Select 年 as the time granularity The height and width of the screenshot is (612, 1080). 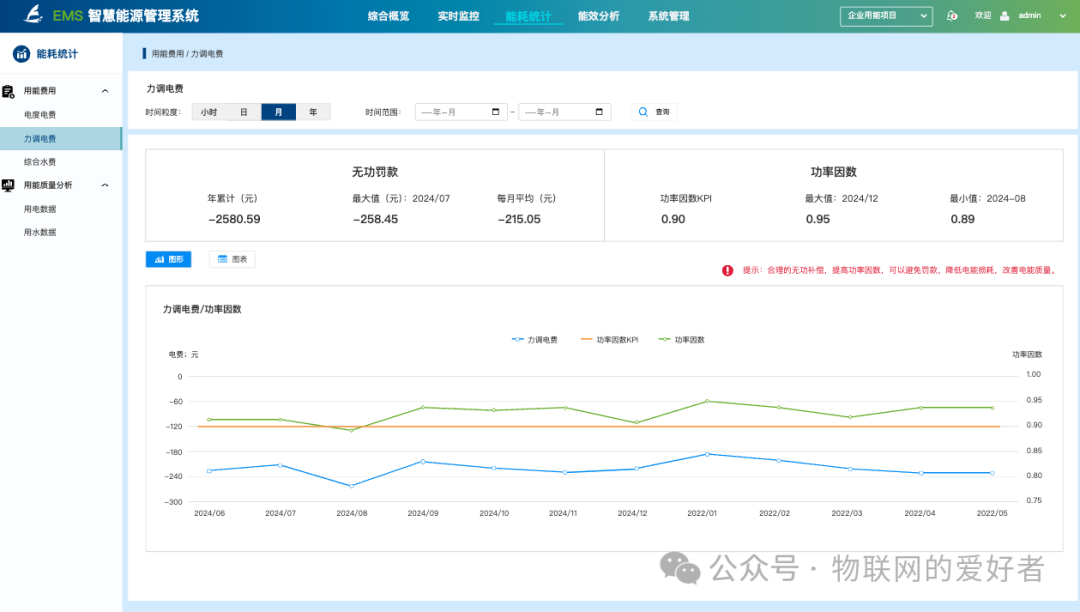pyautogui.click(x=313, y=111)
